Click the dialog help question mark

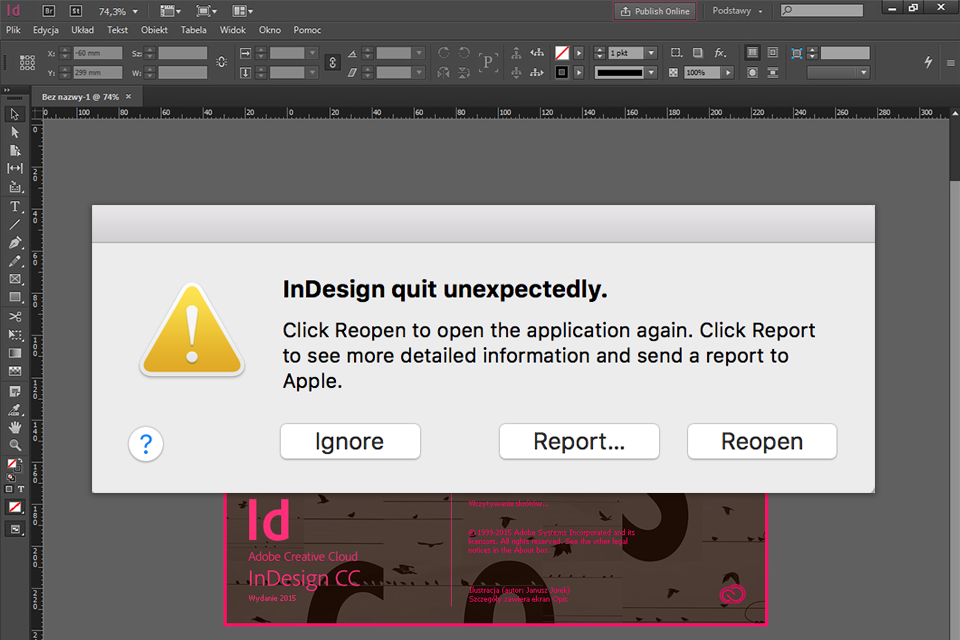[x=146, y=444]
